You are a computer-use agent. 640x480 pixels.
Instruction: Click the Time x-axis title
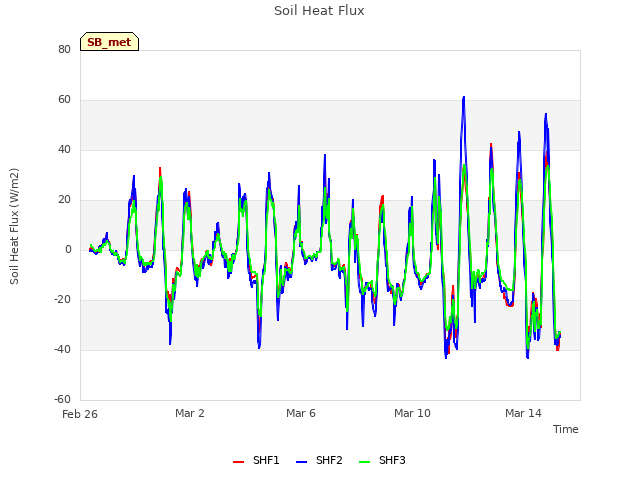[x=566, y=429]
